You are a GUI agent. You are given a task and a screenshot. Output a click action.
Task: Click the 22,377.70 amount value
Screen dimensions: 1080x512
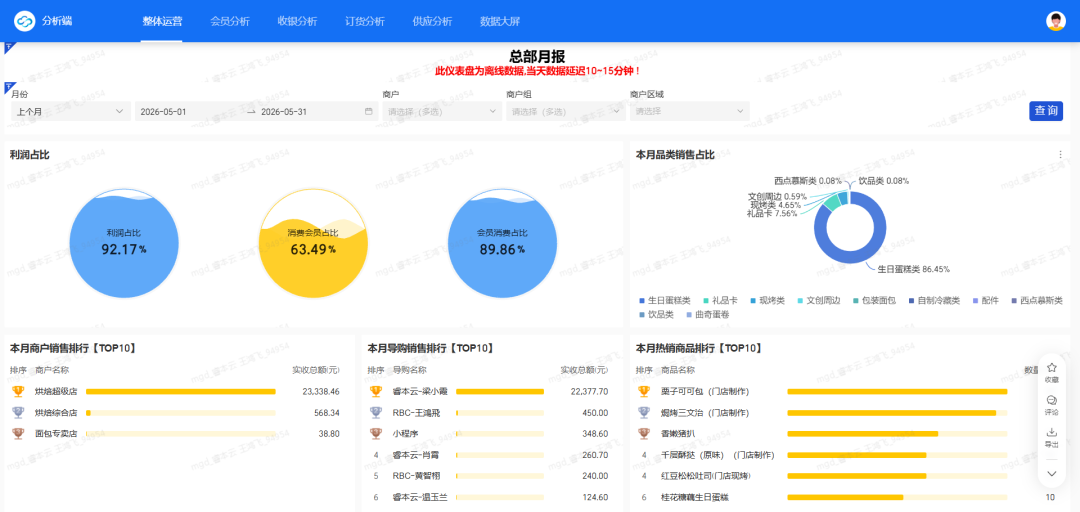coord(590,391)
